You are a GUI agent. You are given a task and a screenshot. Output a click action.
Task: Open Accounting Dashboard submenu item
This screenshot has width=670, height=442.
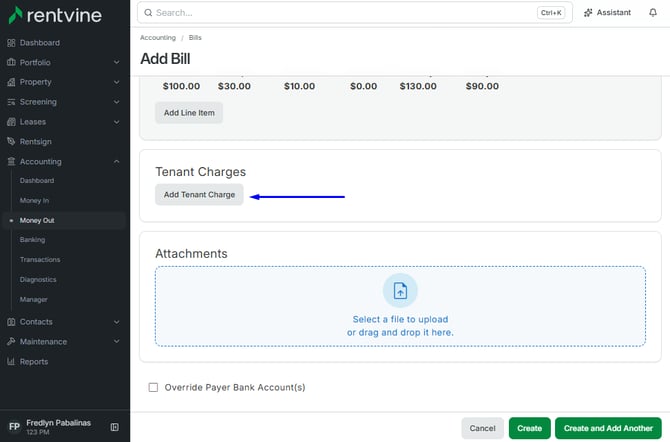pyautogui.click(x=37, y=180)
